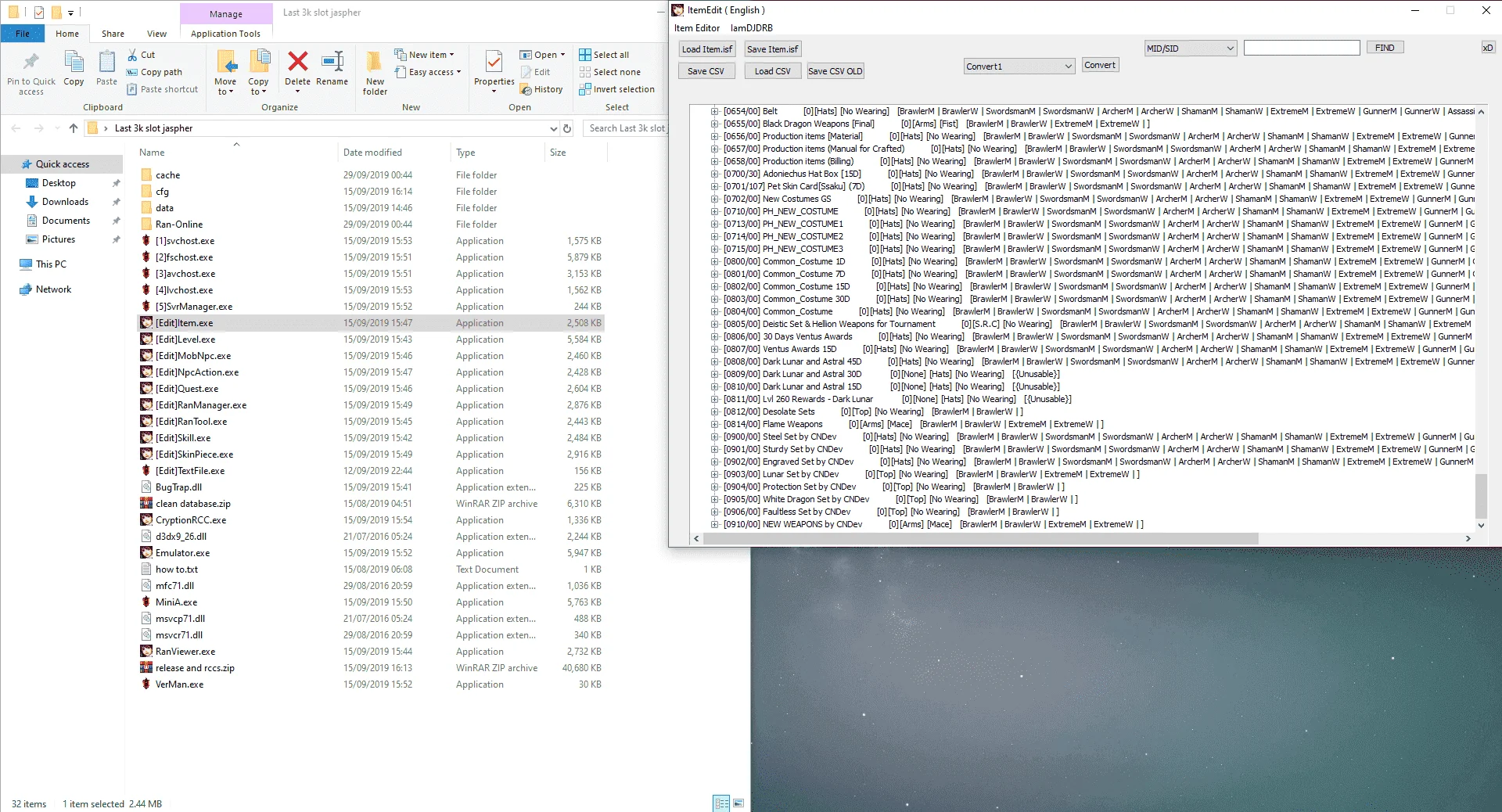Click the Convert button
The height and width of the screenshot is (812, 1502).
(x=1100, y=65)
